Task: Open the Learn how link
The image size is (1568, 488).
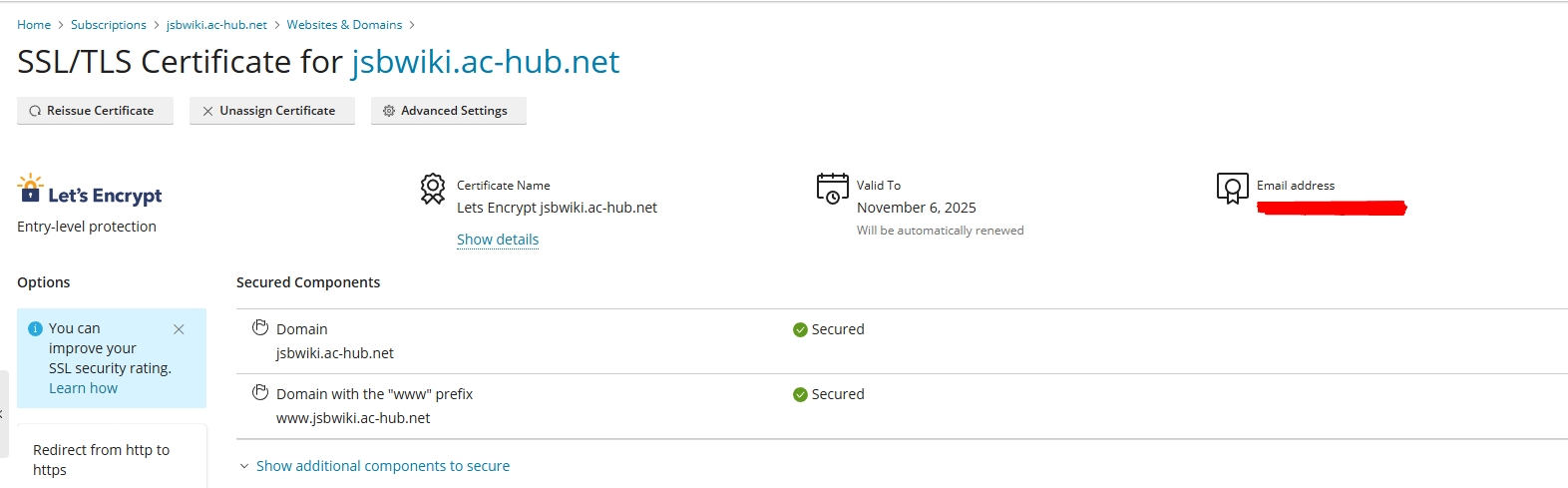Action: pos(83,388)
